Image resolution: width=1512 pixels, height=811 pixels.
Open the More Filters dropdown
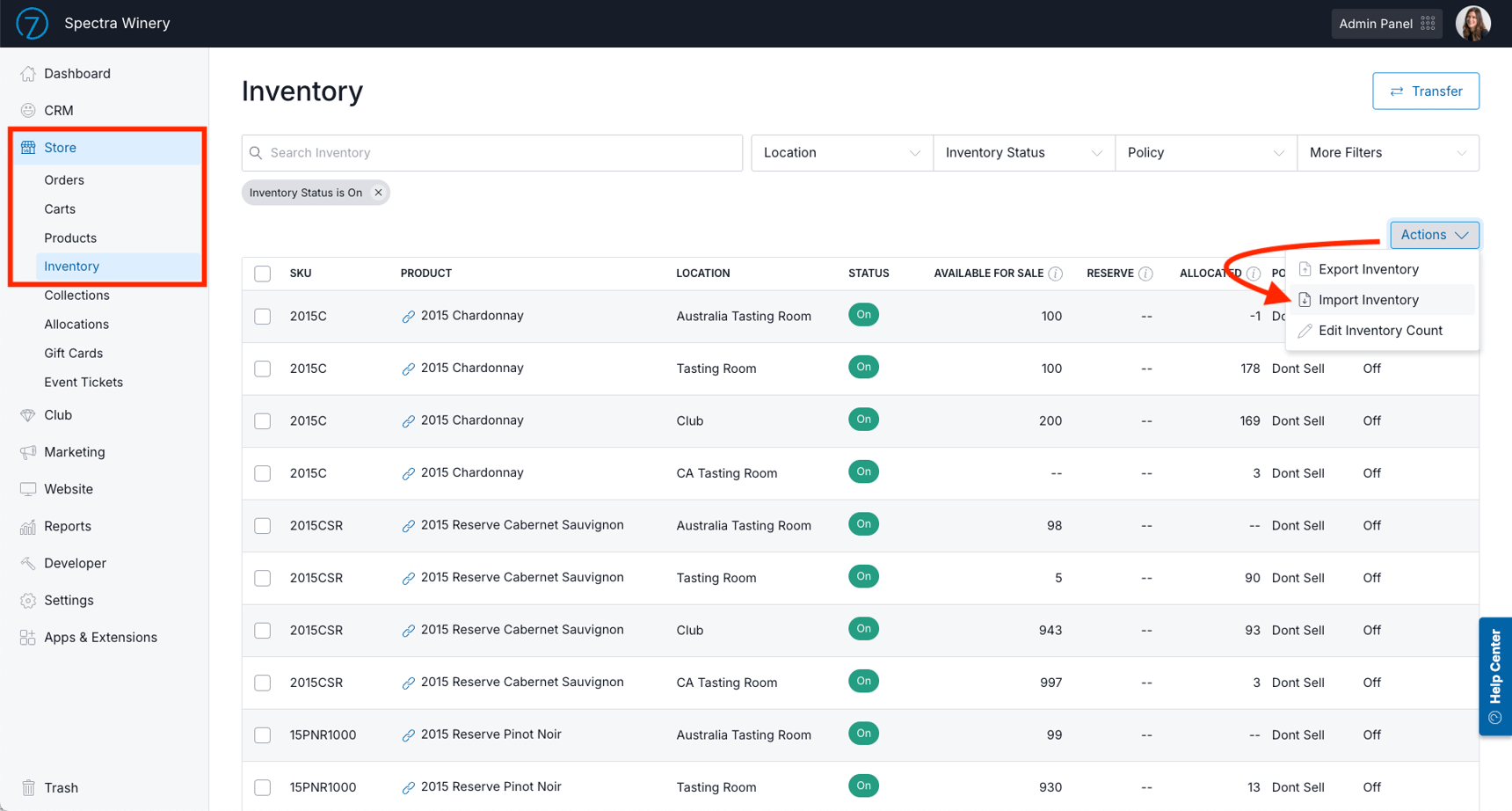[1387, 153]
